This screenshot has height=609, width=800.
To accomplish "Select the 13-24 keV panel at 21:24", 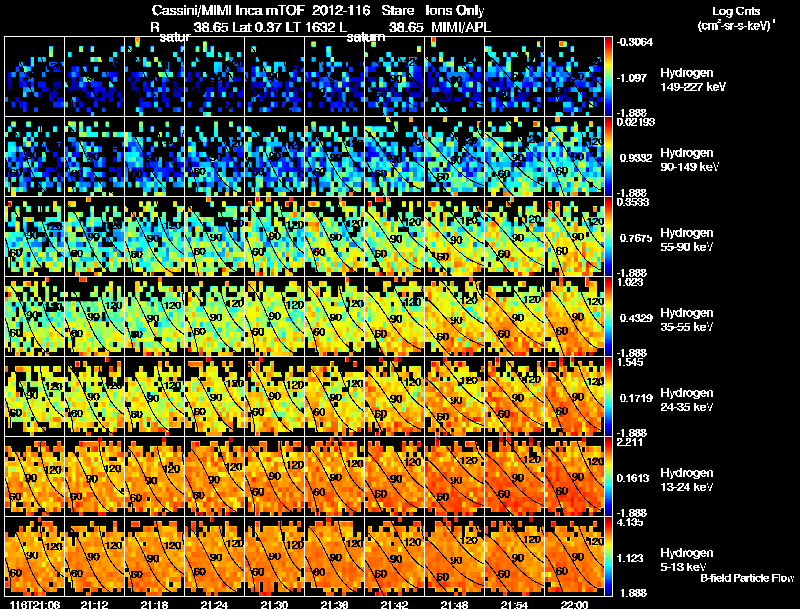I will 214,476.
